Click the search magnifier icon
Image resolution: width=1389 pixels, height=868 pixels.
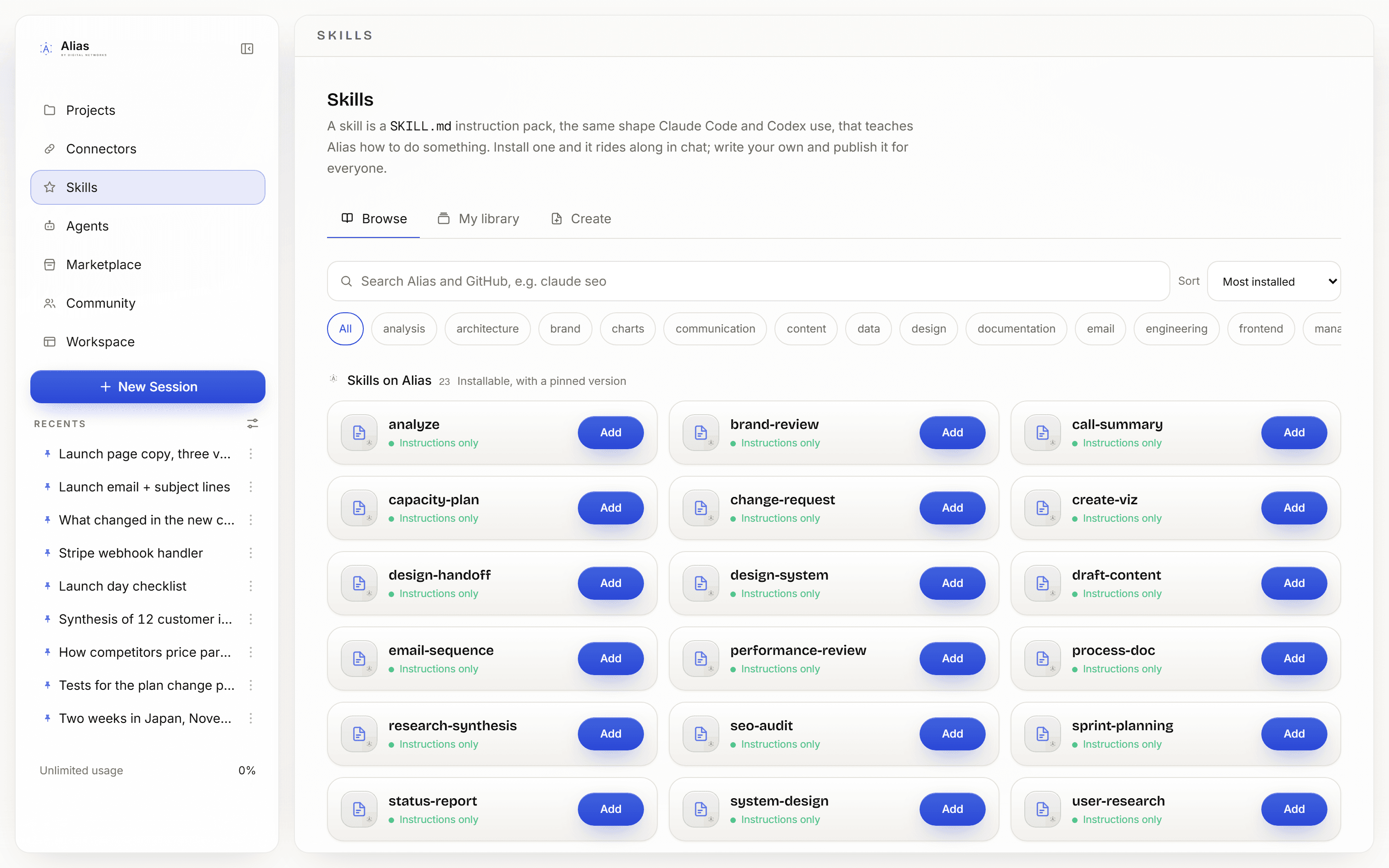(x=346, y=281)
